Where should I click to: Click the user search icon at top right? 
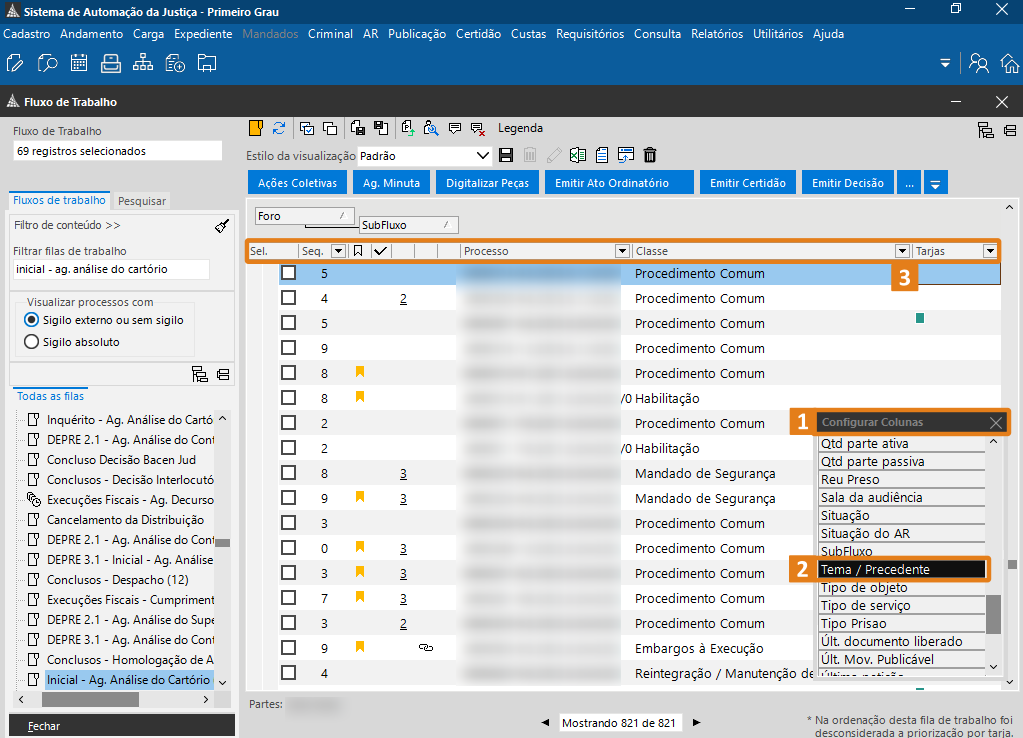(979, 63)
